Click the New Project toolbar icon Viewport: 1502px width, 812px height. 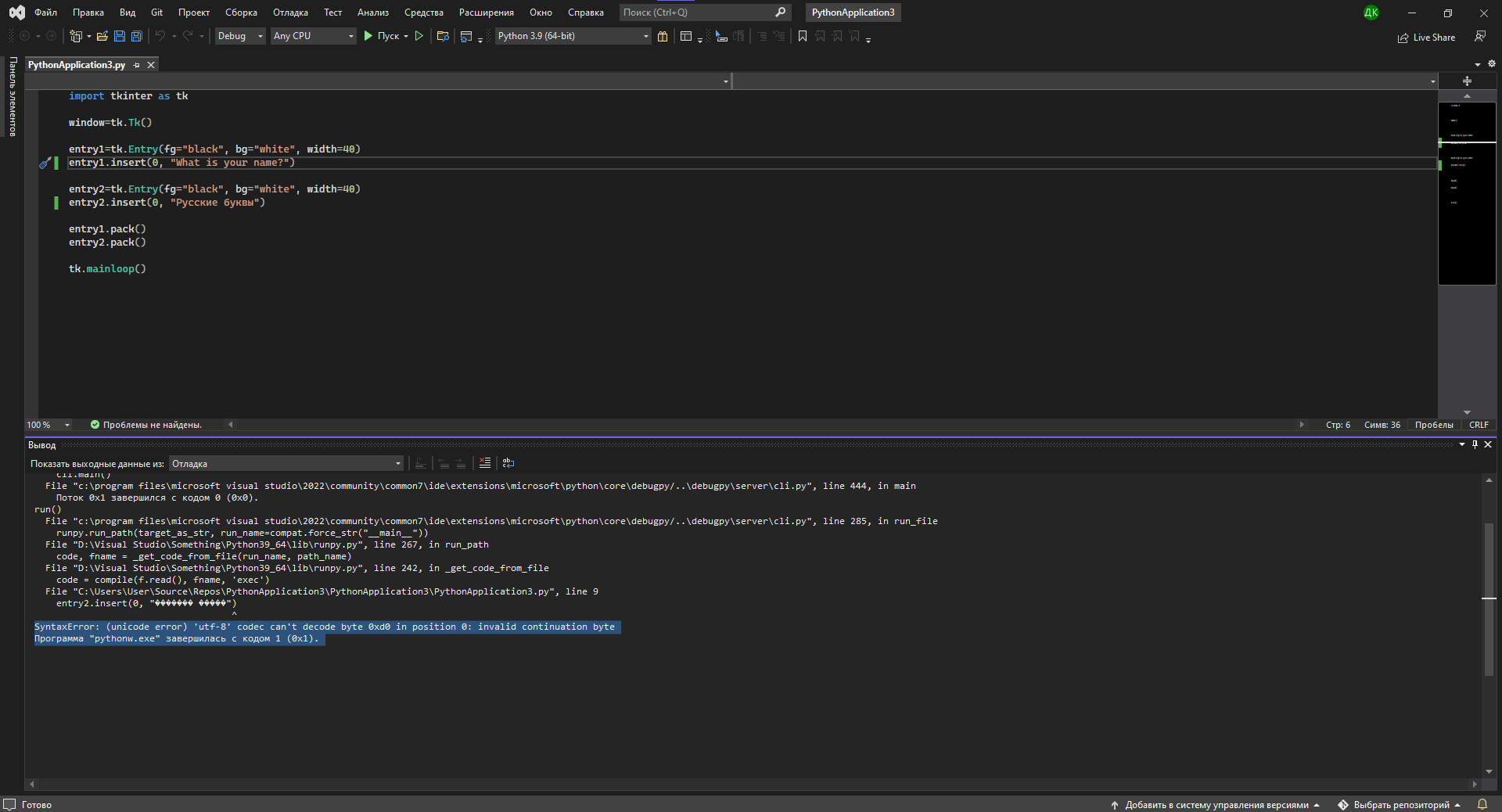75,36
